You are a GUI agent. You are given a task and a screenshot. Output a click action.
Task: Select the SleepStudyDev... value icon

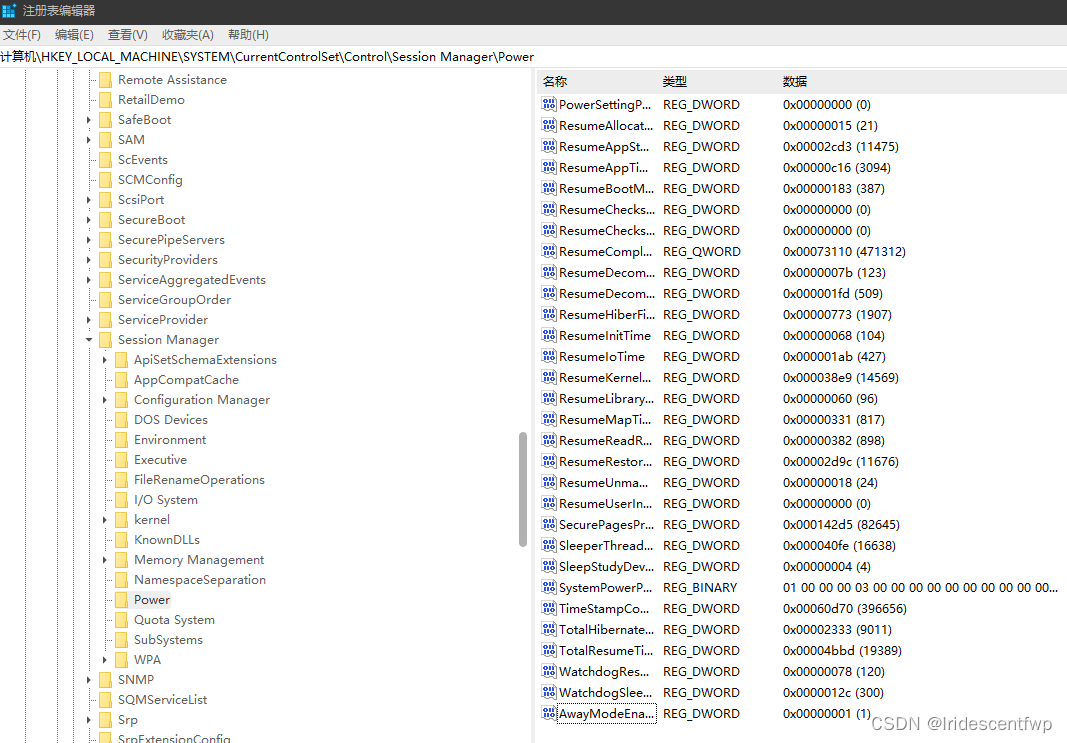(x=549, y=566)
